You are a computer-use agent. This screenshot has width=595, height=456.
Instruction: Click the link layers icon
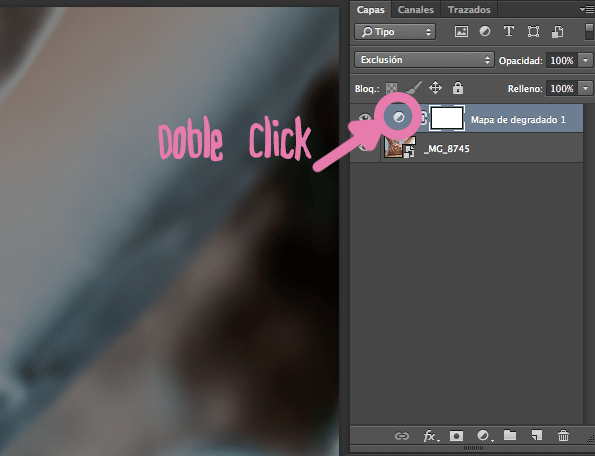(x=401, y=436)
